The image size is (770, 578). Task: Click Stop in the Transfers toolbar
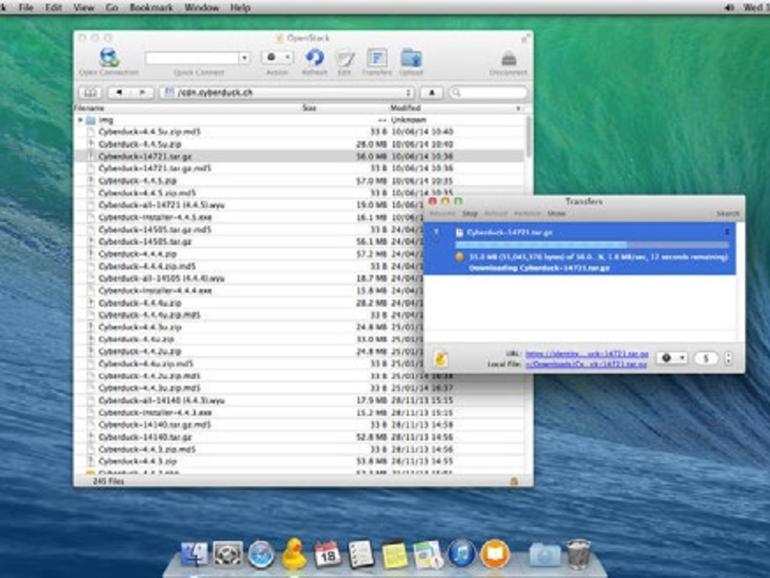pyautogui.click(x=469, y=214)
